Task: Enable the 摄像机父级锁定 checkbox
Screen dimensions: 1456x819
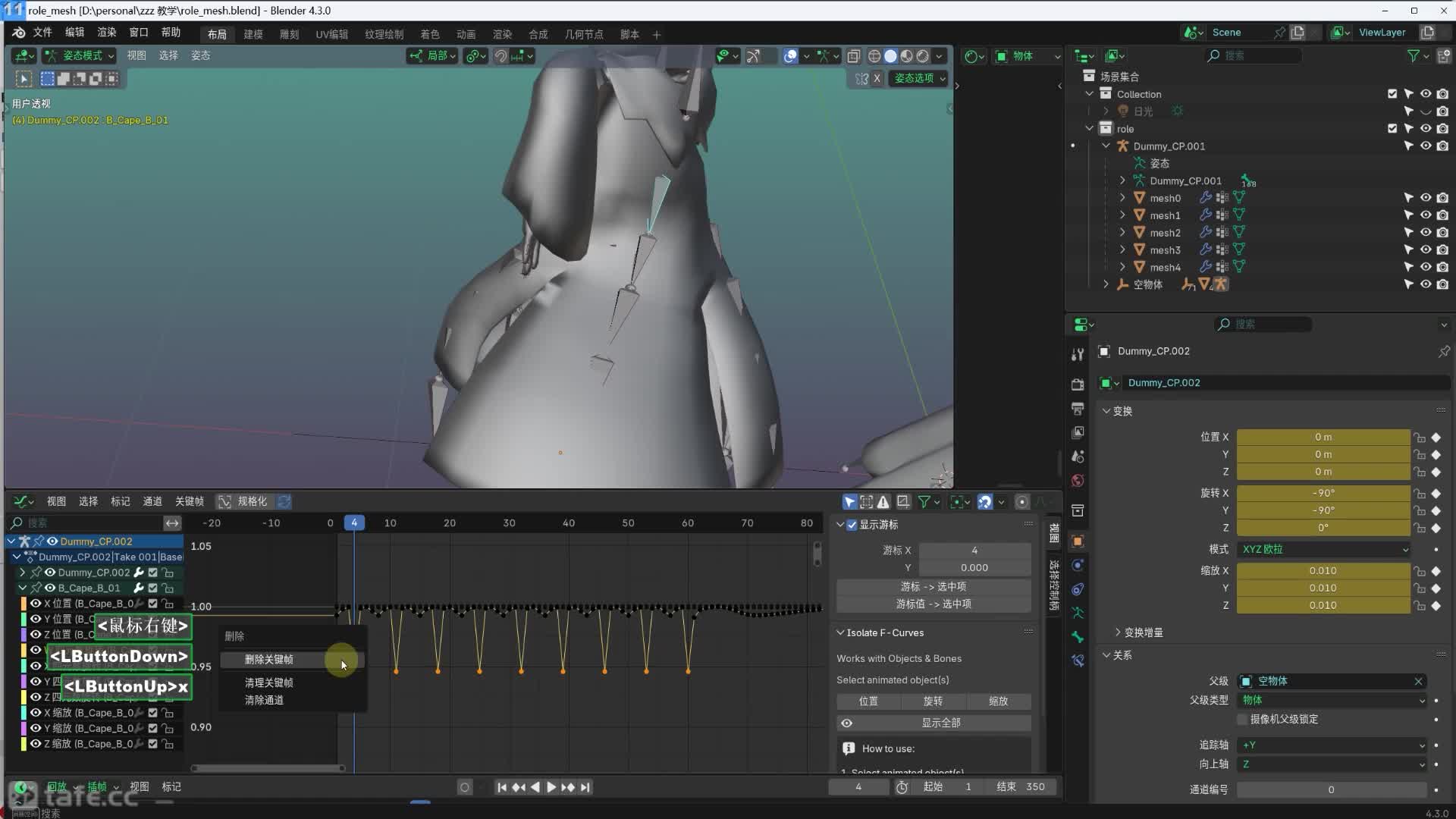Action: coord(1242,719)
